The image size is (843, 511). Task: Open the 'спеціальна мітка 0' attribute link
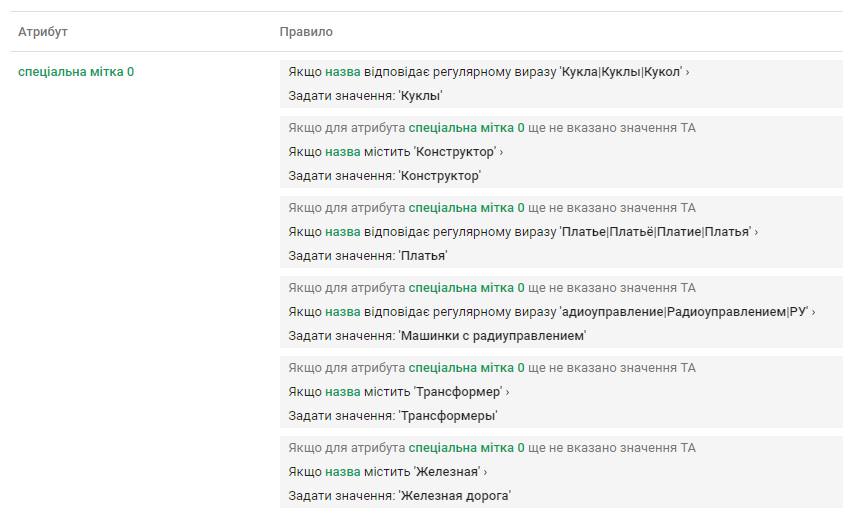[x=76, y=72]
